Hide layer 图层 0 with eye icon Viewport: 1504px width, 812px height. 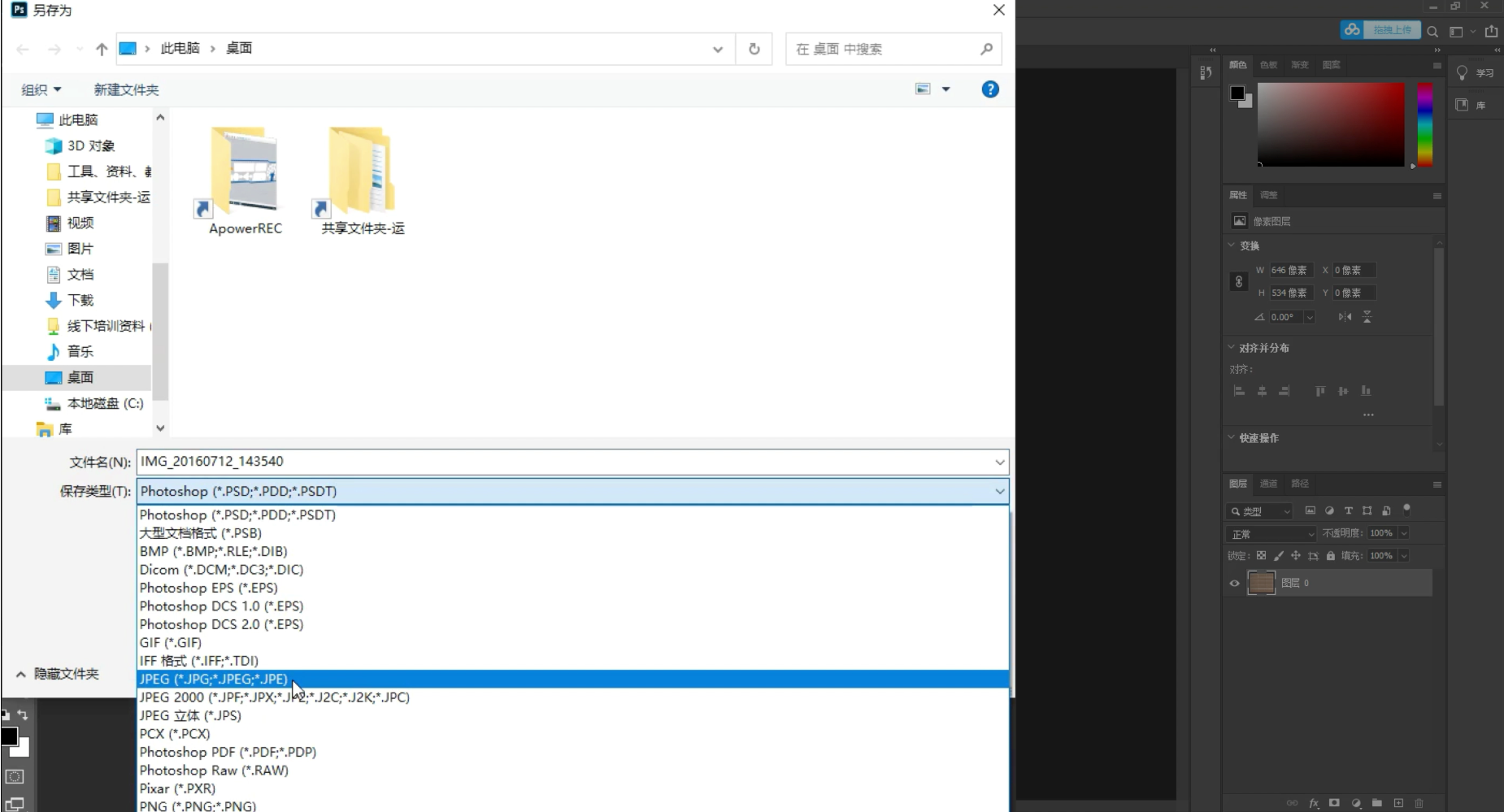[x=1234, y=583]
